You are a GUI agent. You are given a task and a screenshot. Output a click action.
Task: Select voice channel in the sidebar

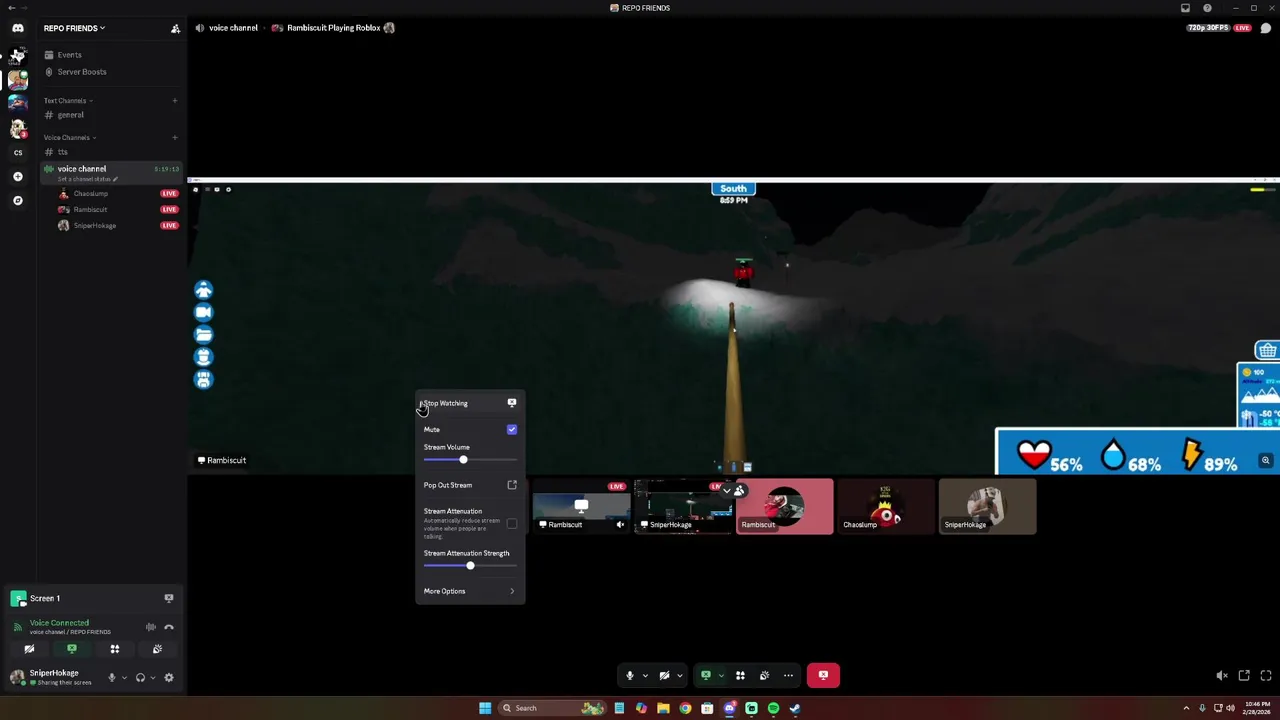click(x=110, y=172)
